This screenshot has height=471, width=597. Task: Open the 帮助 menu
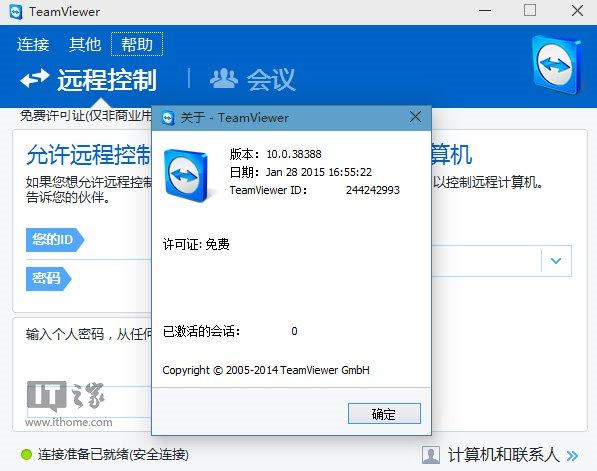pyautogui.click(x=137, y=45)
